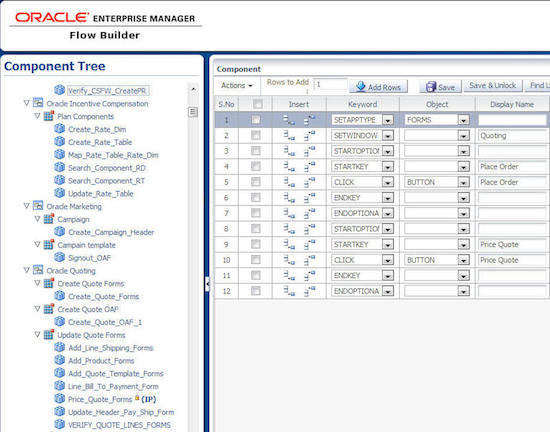The width and height of the screenshot is (550, 432).
Task: Check the checkbox for row 4 STARTKEY
Action: [x=256, y=166]
